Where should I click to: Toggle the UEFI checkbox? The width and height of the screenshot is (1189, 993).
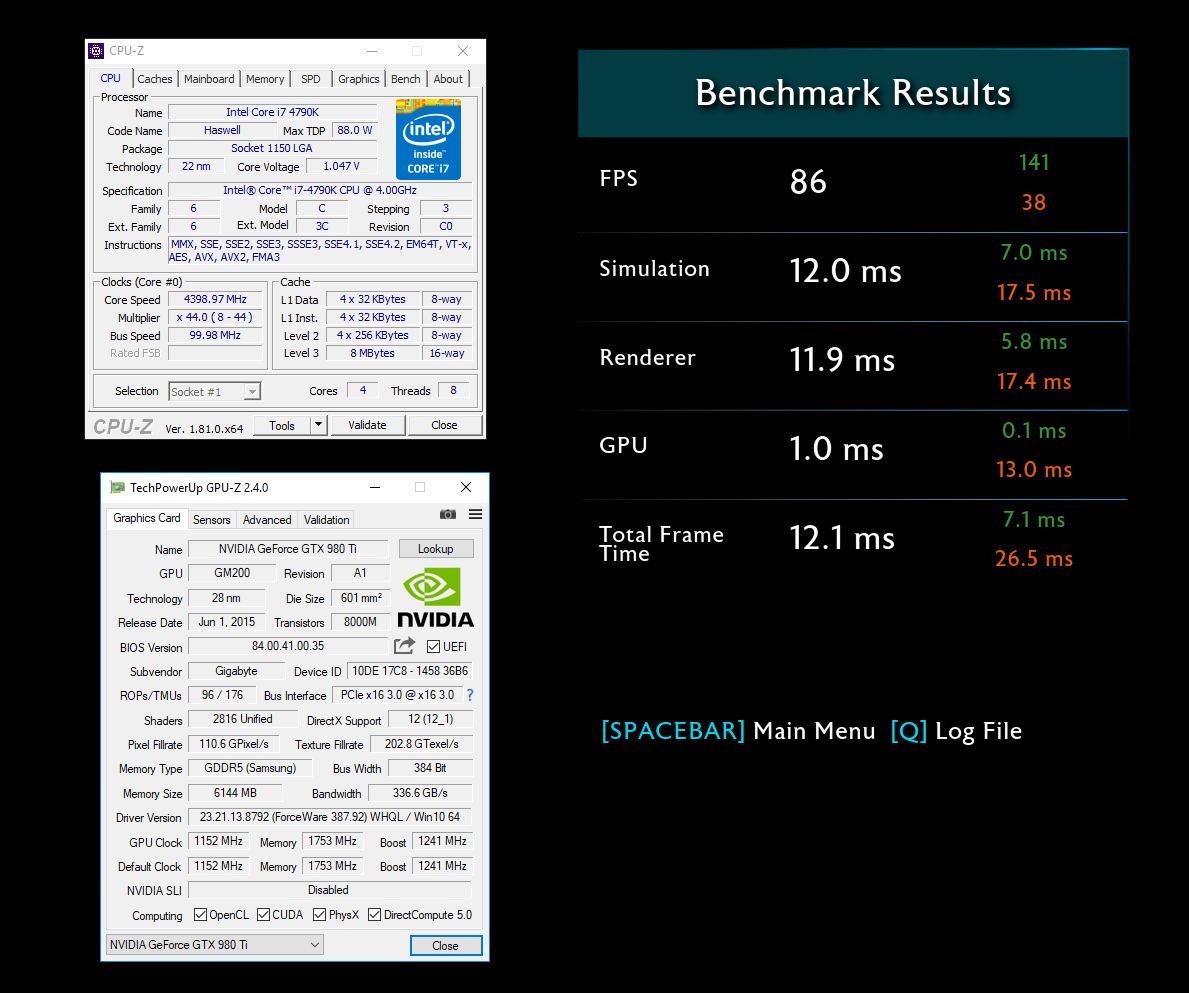pyautogui.click(x=434, y=647)
